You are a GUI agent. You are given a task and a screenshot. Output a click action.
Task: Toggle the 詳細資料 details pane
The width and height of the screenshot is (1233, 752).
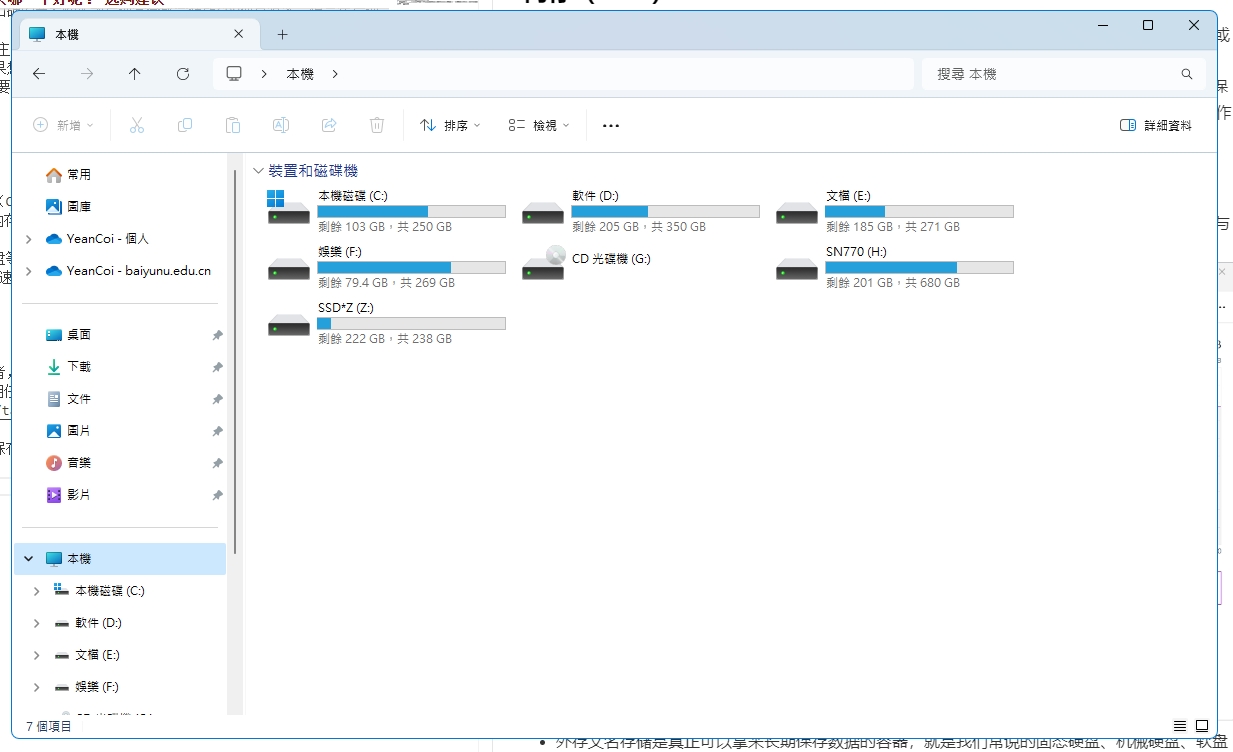1156,126
